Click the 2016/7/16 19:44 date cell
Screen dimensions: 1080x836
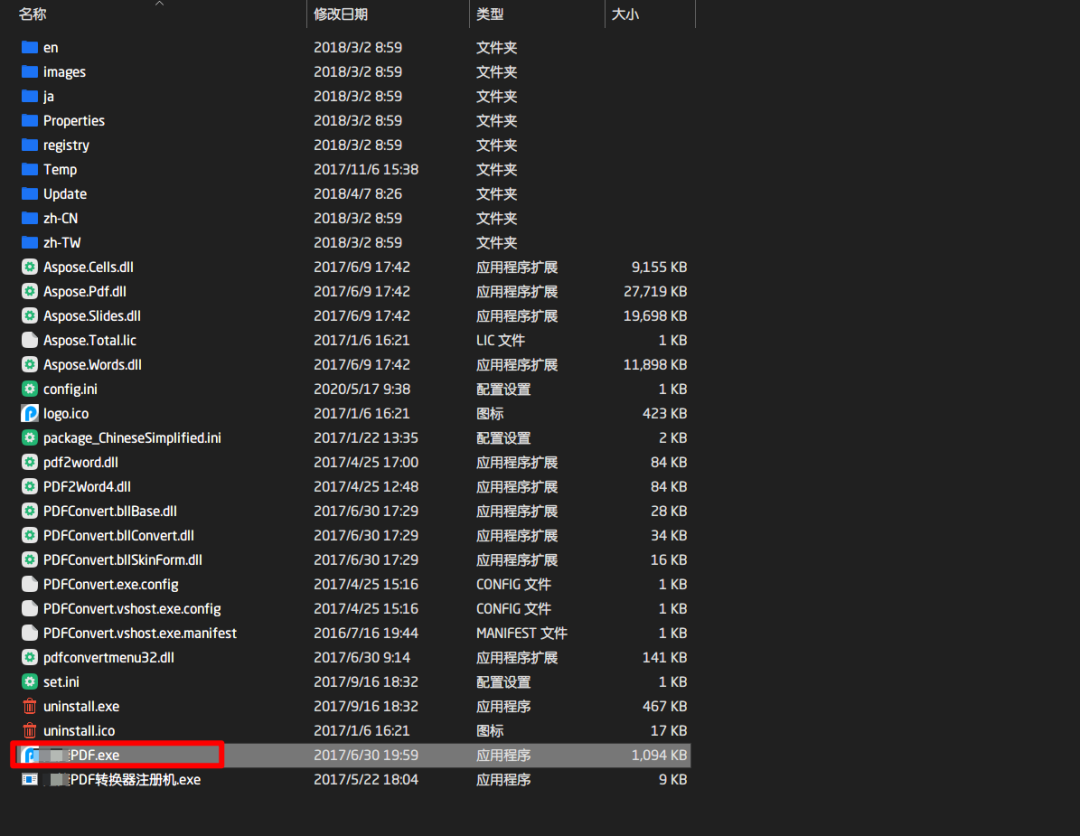(x=366, y=634)
